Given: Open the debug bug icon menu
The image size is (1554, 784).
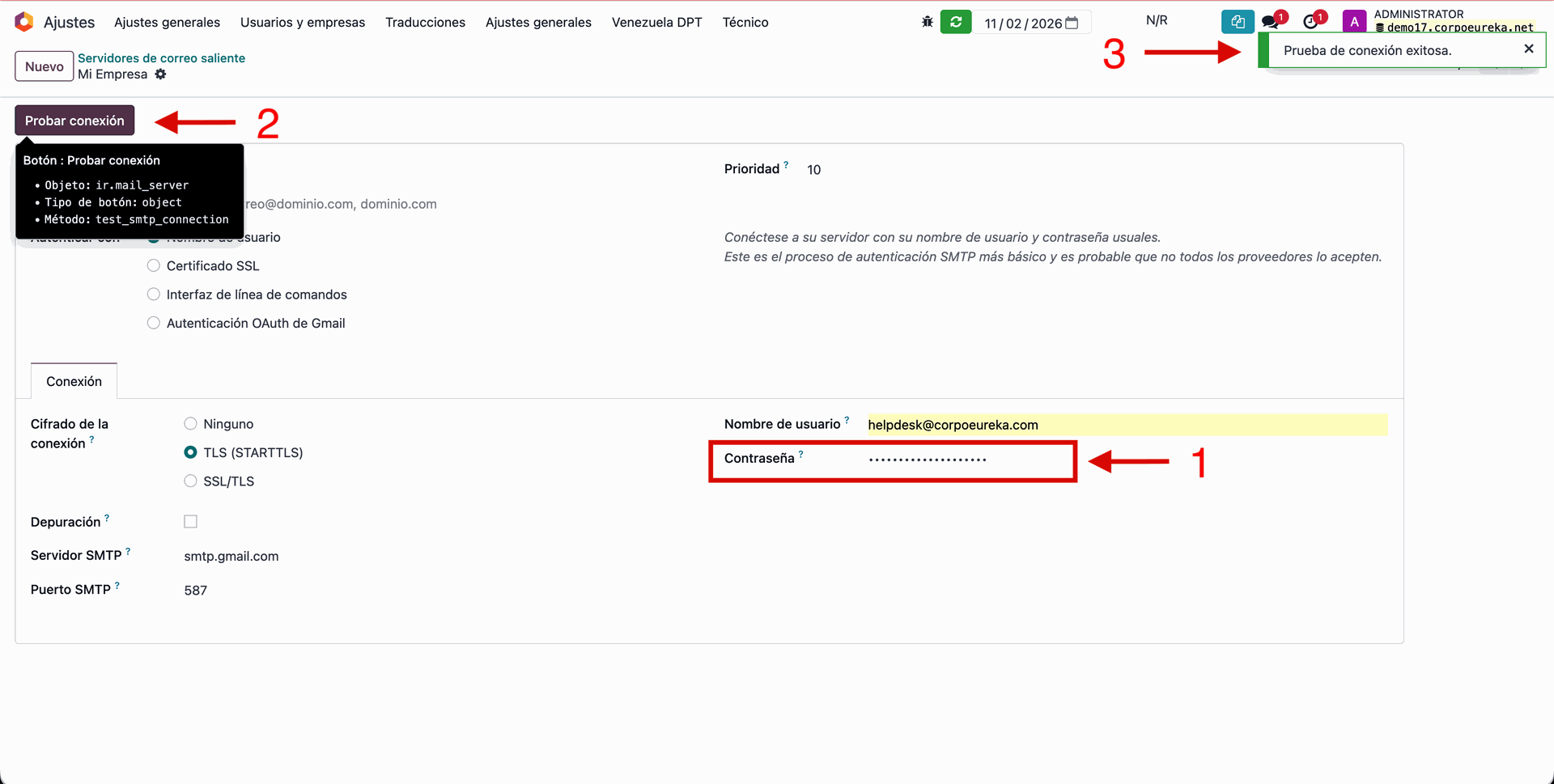Looking at the screenshot, I should tap(927, 22).
